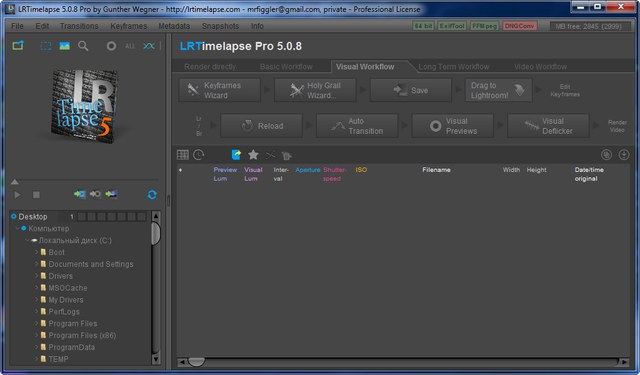Click the circular copy icon at table toolbar right
This screenshot has height=375, width=640.
[x=607, y=155]
